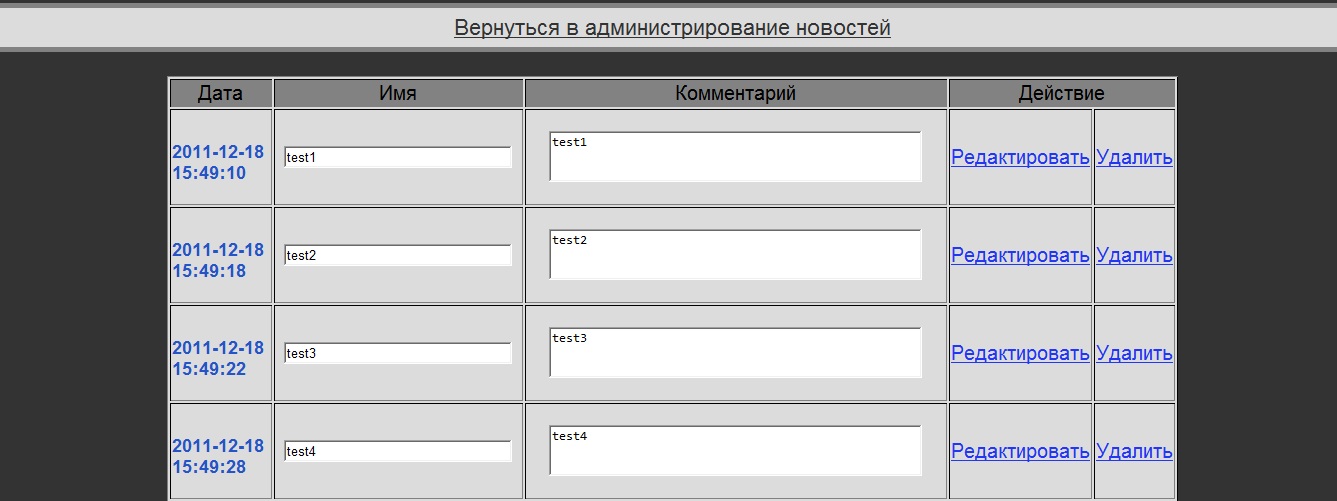This screenshot has height=501, width=1337.
Task: Click inside comment textarea with test4
Action: coord(735,451)
